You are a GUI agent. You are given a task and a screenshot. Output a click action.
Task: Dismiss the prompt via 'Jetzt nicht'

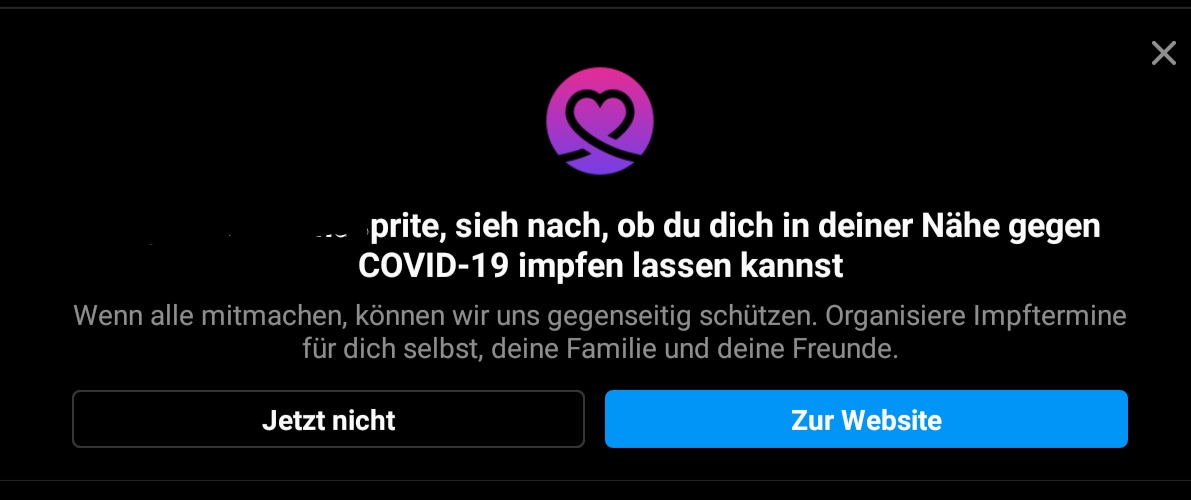[x=328, y=419]
